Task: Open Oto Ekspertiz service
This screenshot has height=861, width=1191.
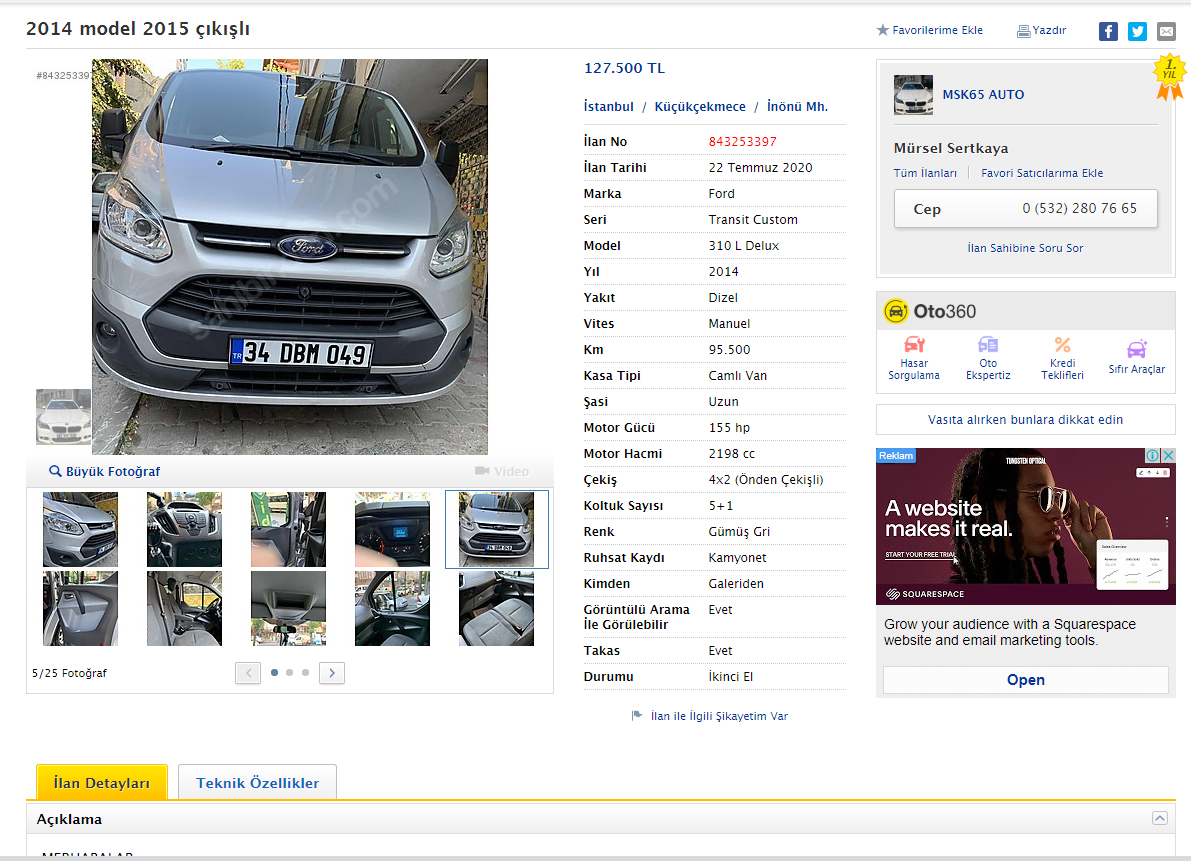Action: tap(988, 358)
